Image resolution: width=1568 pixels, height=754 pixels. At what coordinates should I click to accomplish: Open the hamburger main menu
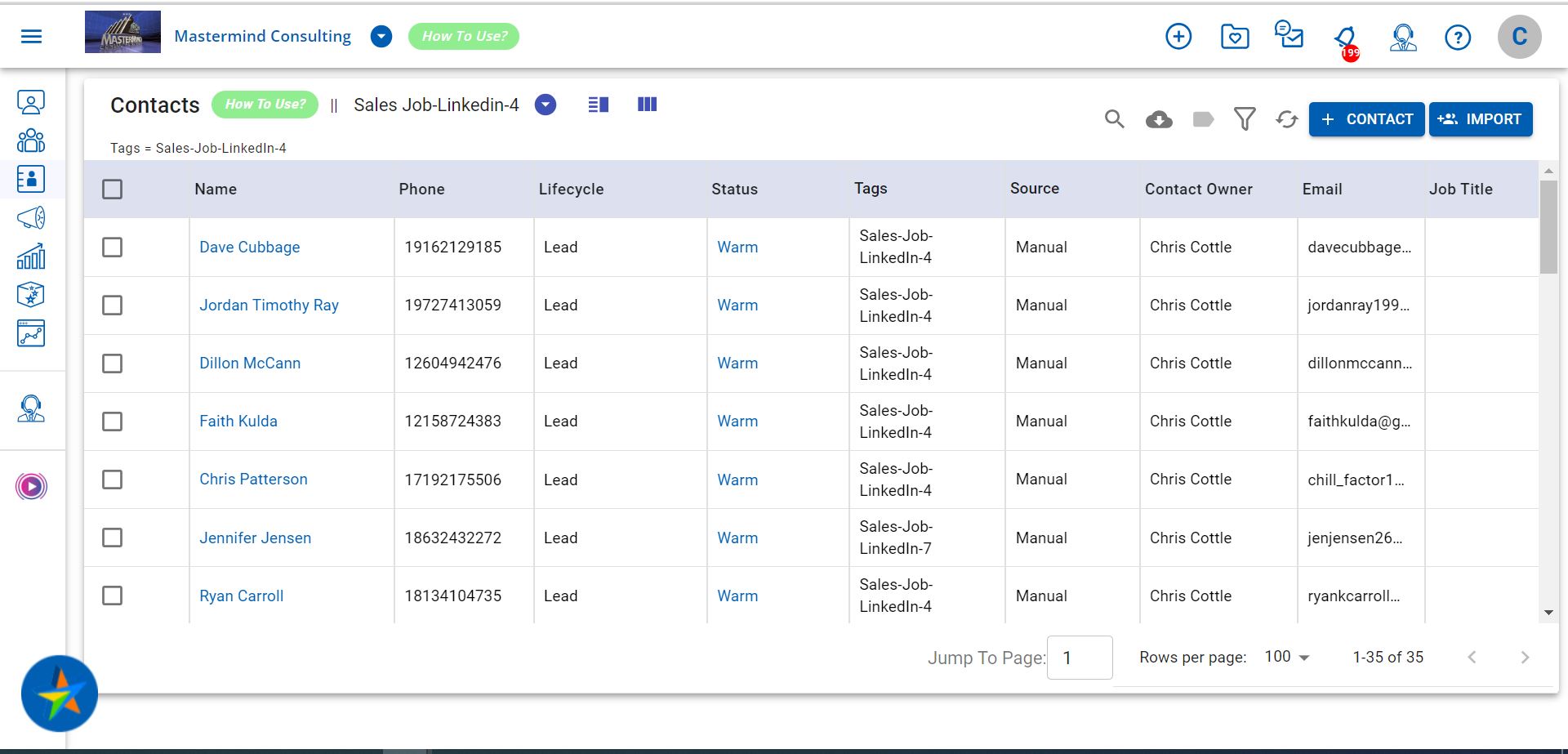[x=31, y=36]
